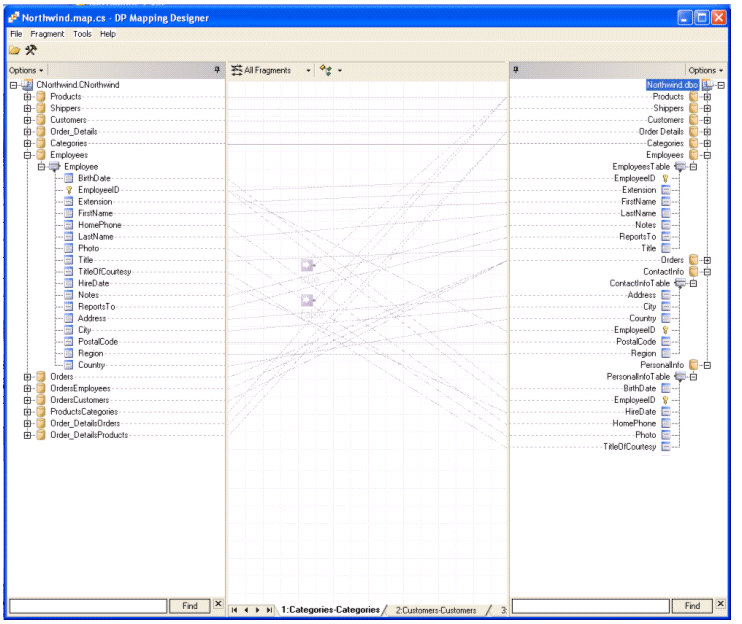Select HomePhone under PersonalInfoTable

pyautogui.click(x=634, y=423)
